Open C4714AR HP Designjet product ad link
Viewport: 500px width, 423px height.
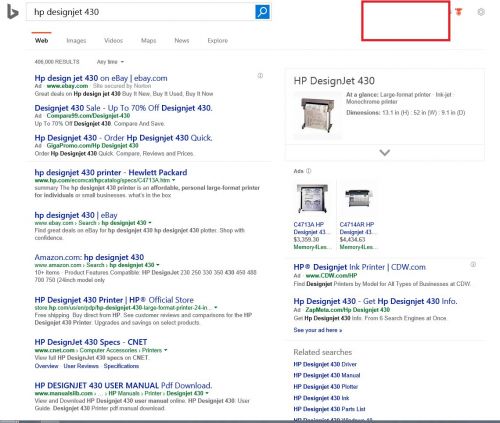click(x=358, y=228)
